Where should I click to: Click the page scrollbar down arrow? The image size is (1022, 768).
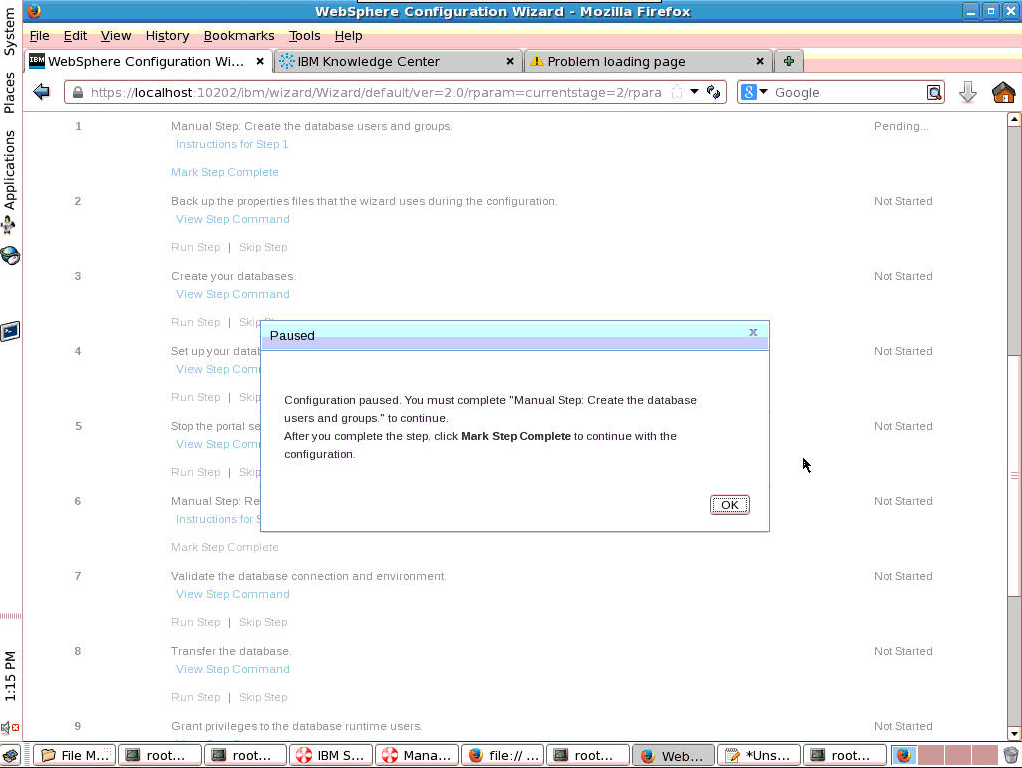pos(1014,733)
